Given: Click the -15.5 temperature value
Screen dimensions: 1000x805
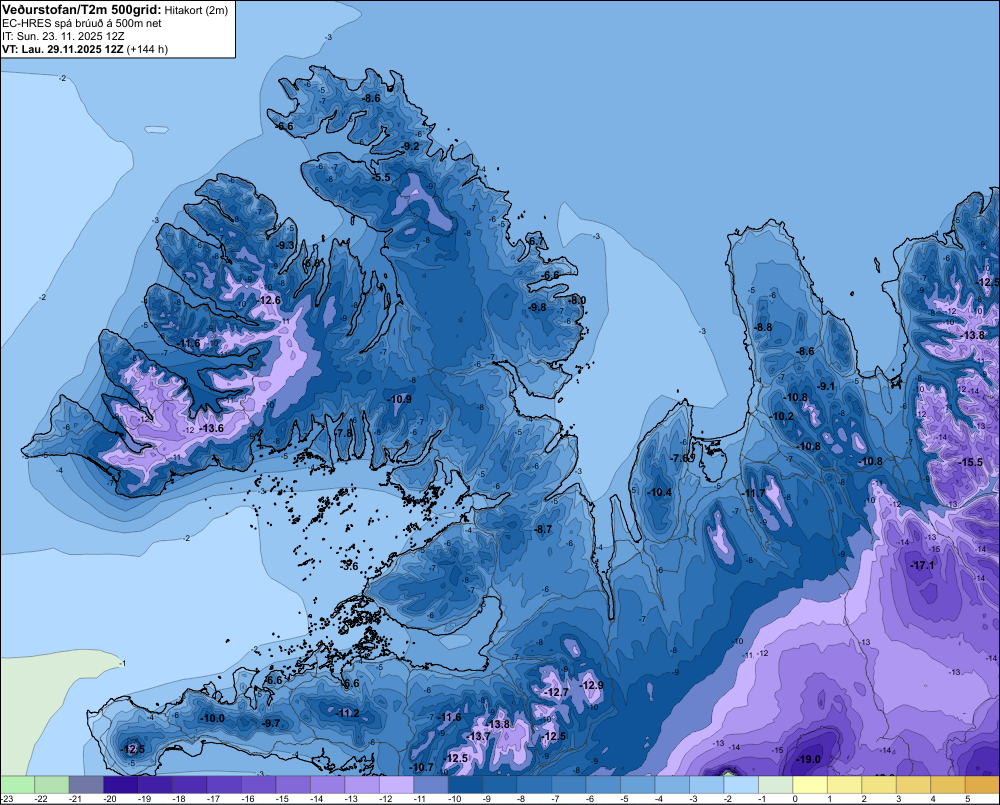Looking at the screenshot, I should pos(971,462).
